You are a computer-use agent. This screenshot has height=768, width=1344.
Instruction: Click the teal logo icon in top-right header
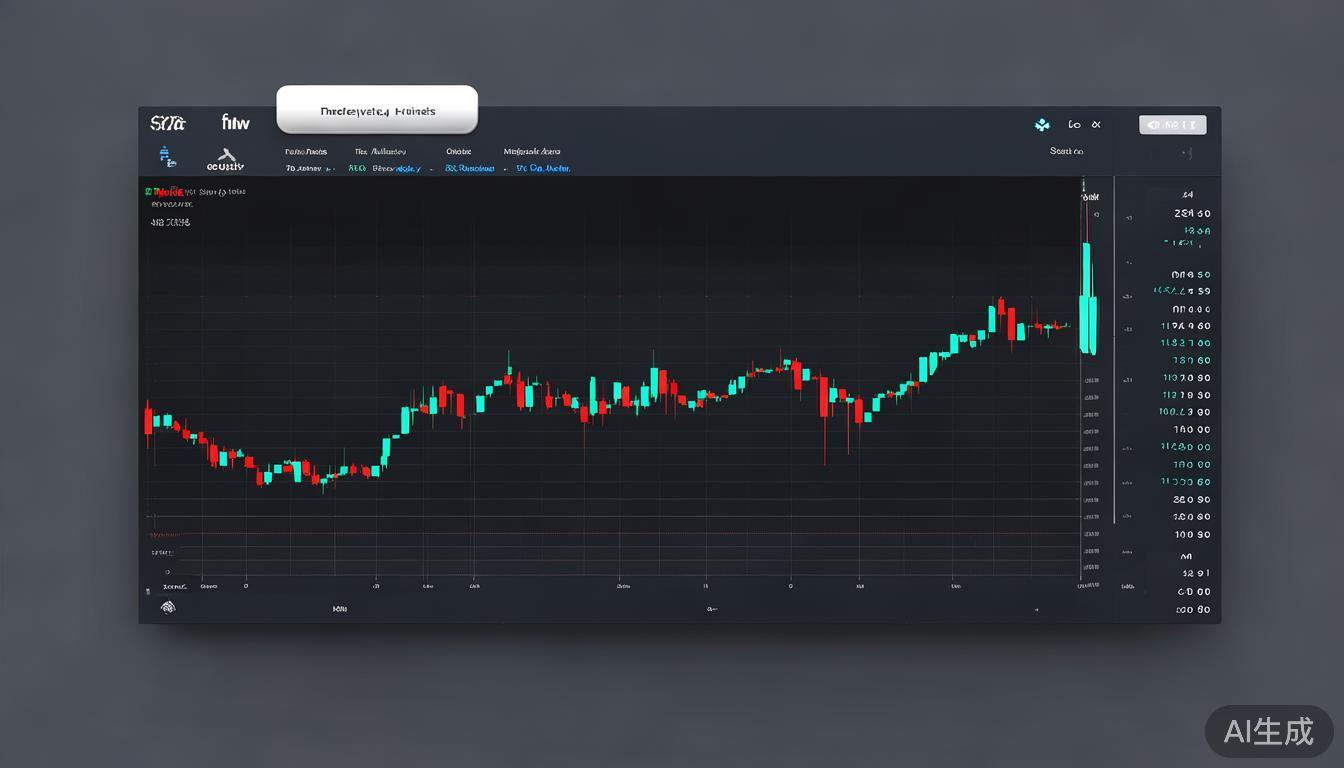tap(1042, 125)
